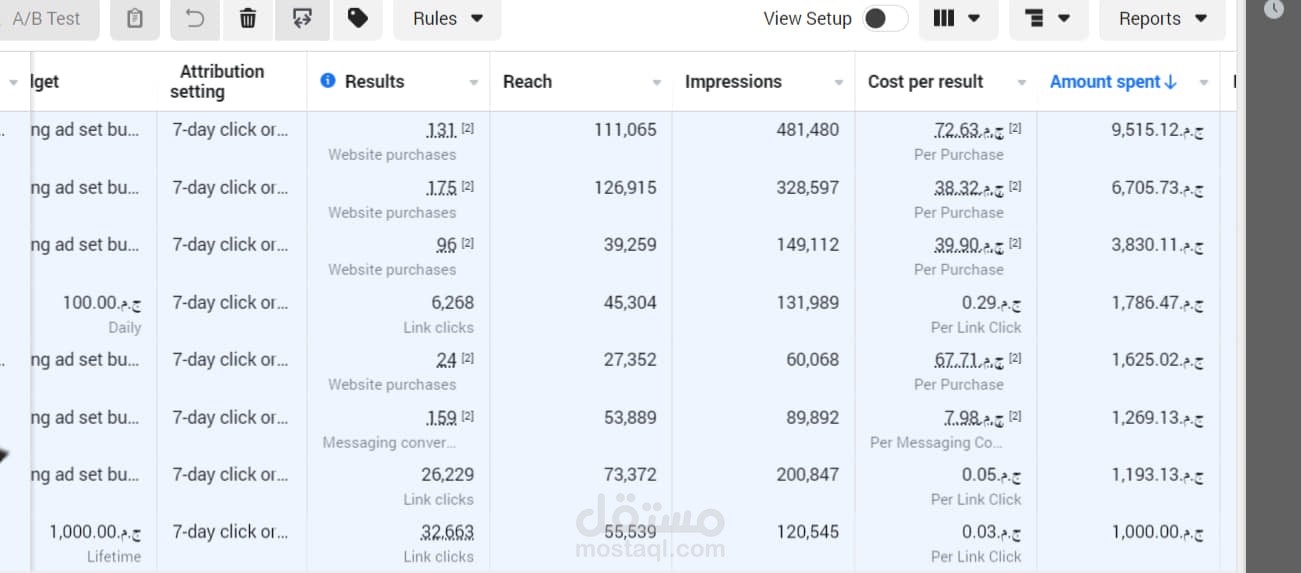Open the Reports dropdown menu
1301x573 pixels.
[1162, 18]
